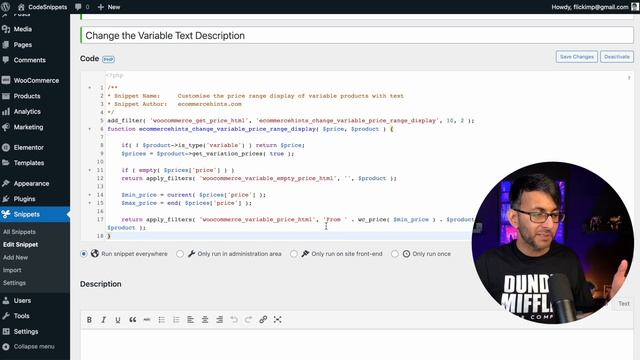Open Edit Snippet submenu link

[20, 244]
